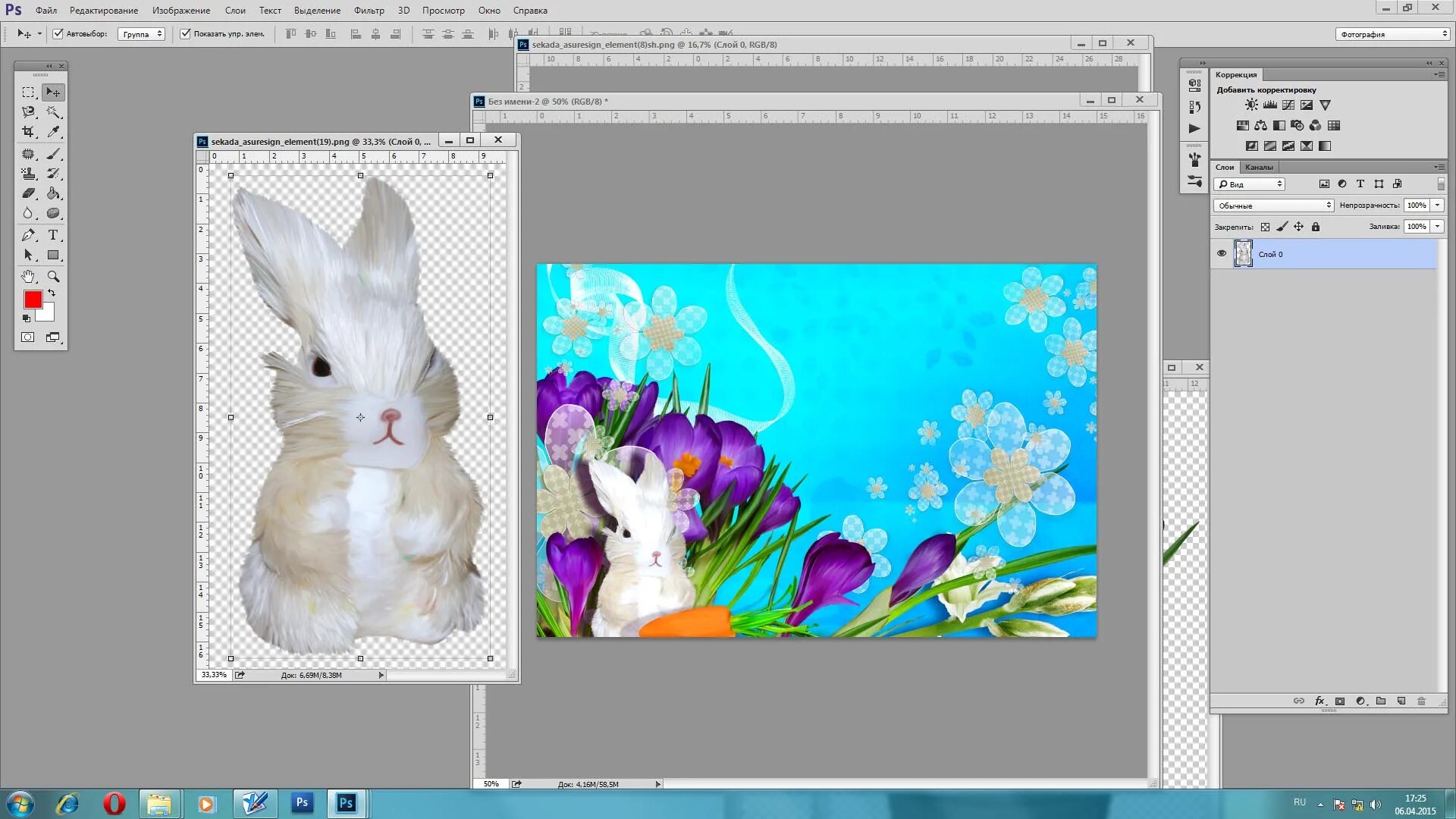Select the Crop tool

pos(28,132)
